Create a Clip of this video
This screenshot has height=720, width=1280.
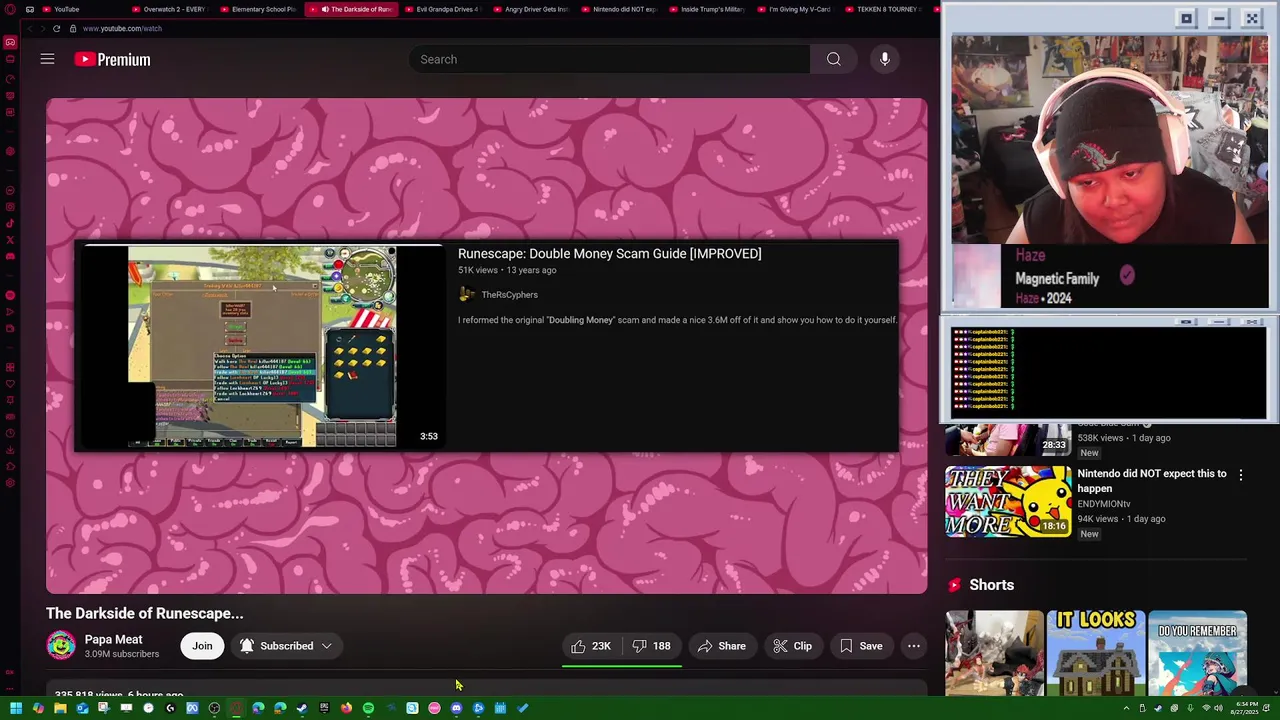(x=792, y=646)
